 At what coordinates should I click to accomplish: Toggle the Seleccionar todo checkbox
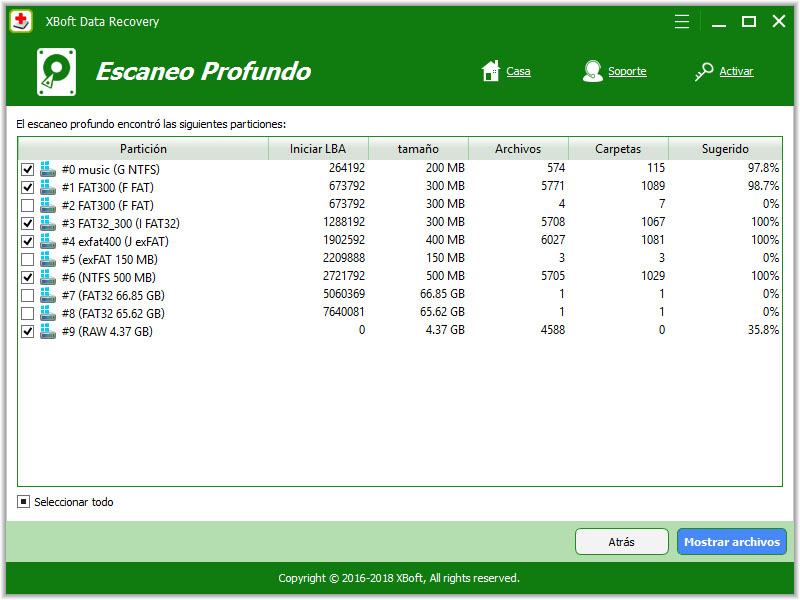23,502
